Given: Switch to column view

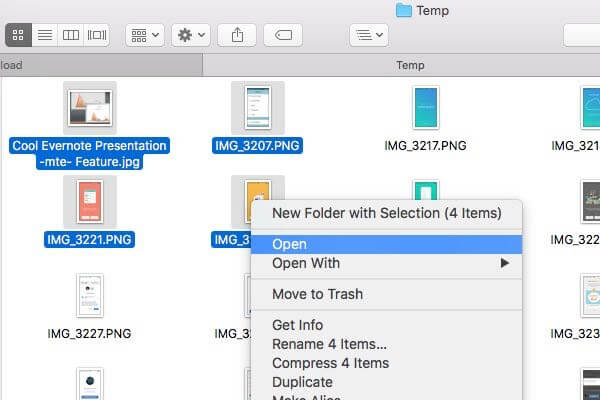Looking at the screenshot, I should point(71,35).
